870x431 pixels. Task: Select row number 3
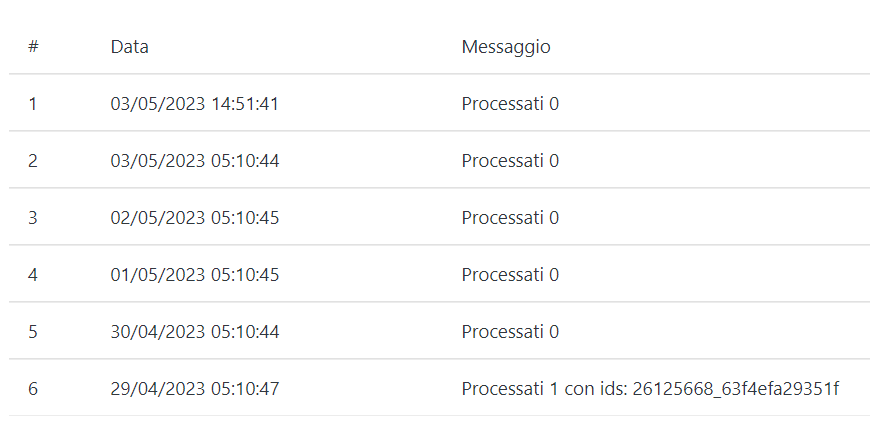pyautogui.click(x=33, y=217)
